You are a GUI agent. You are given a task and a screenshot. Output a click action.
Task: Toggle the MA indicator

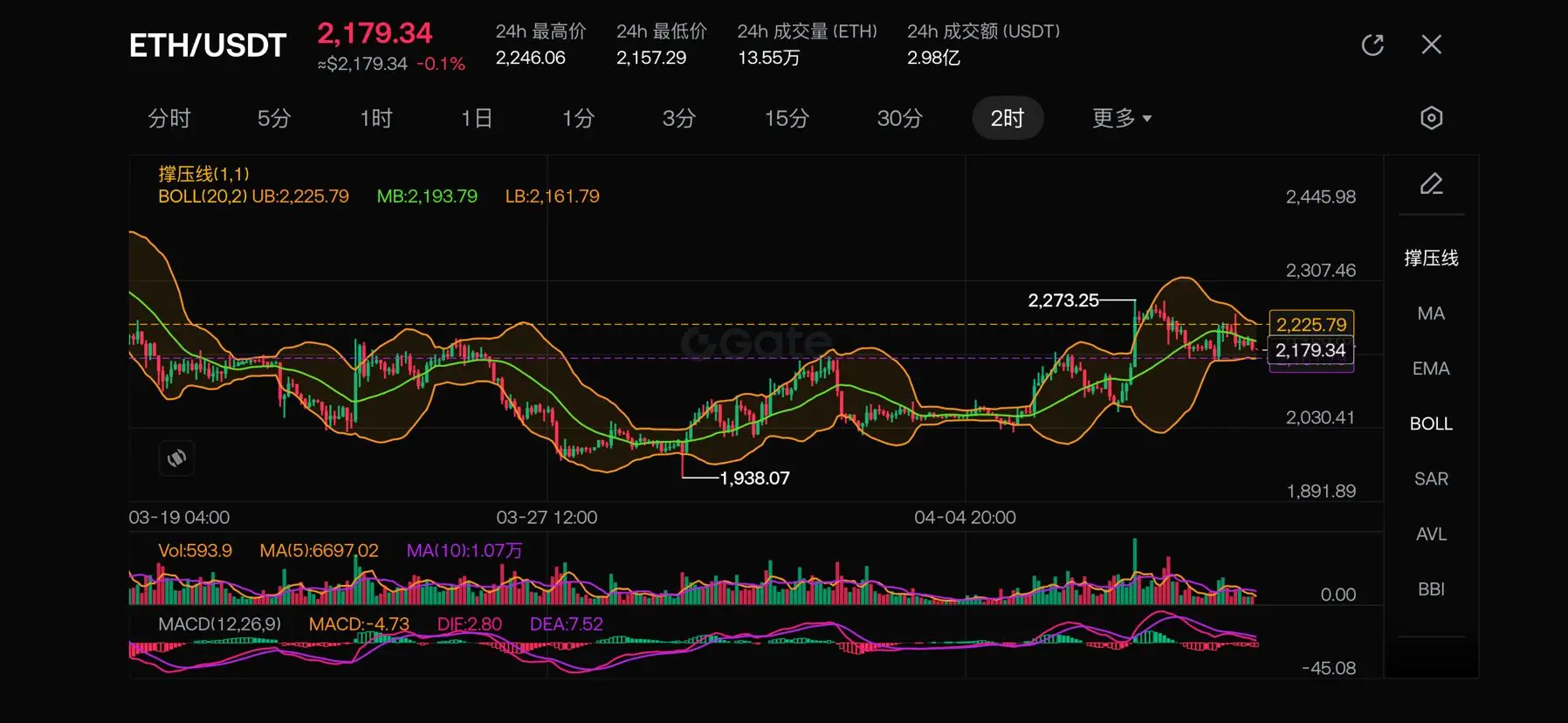1431,313
